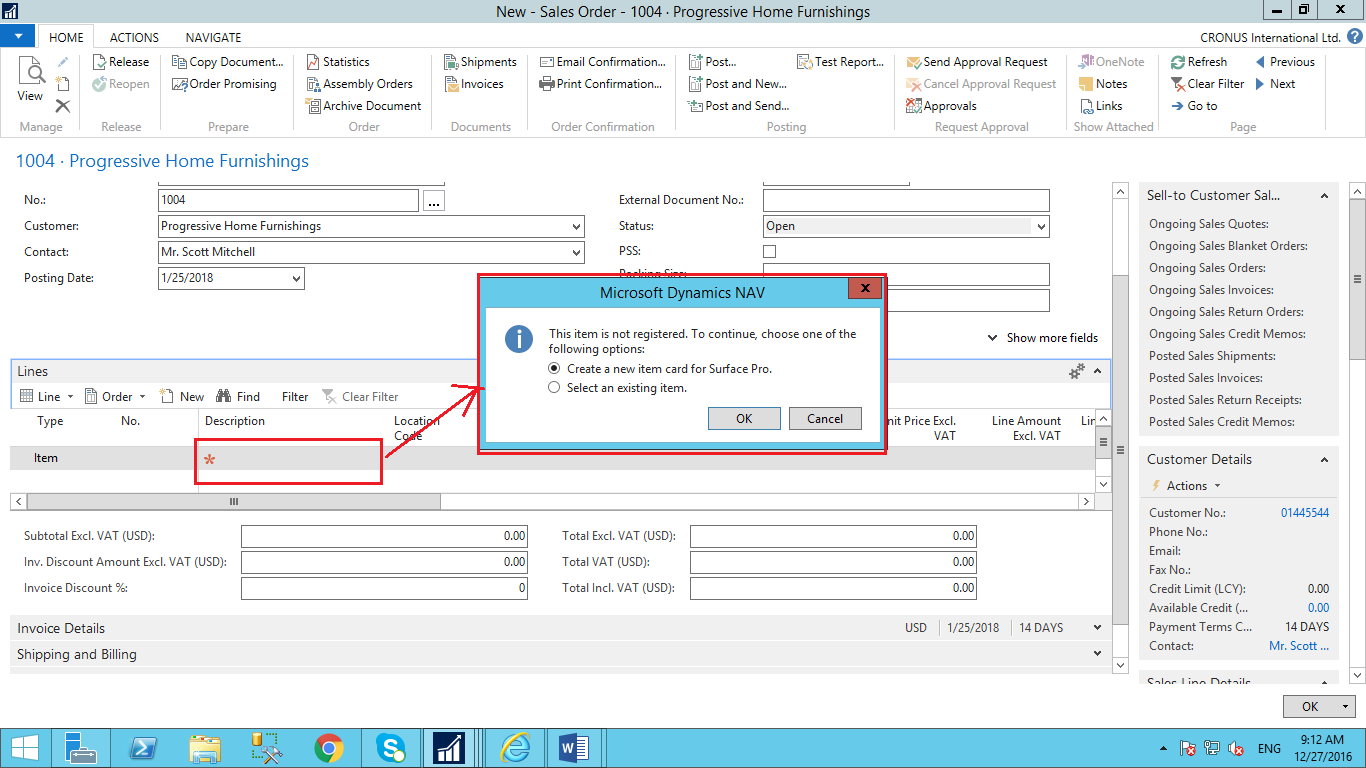Open Skype from the taskbar

click(x=391, y=748)
